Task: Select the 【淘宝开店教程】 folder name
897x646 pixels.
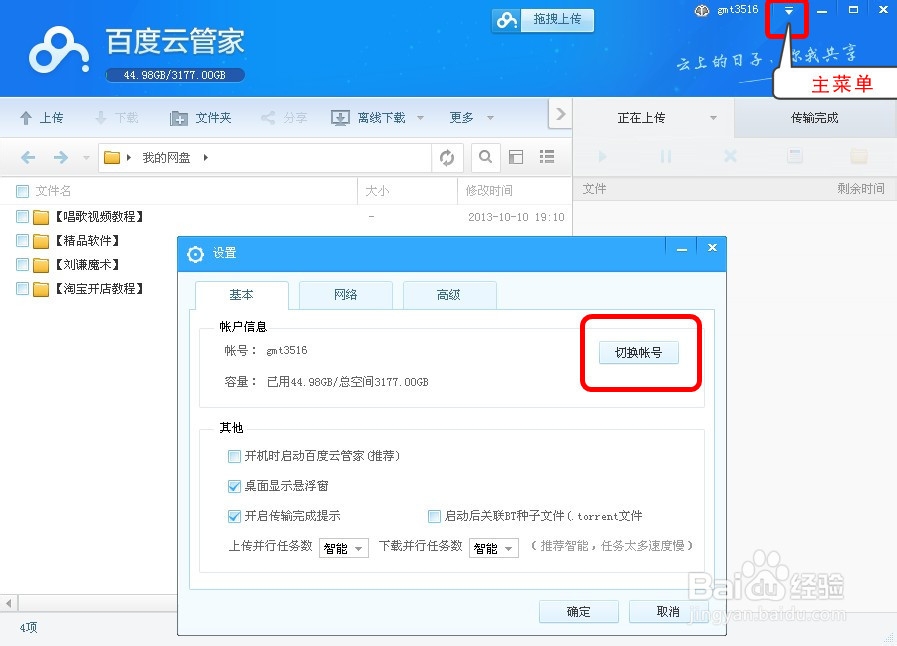Action: pos(99,288)
